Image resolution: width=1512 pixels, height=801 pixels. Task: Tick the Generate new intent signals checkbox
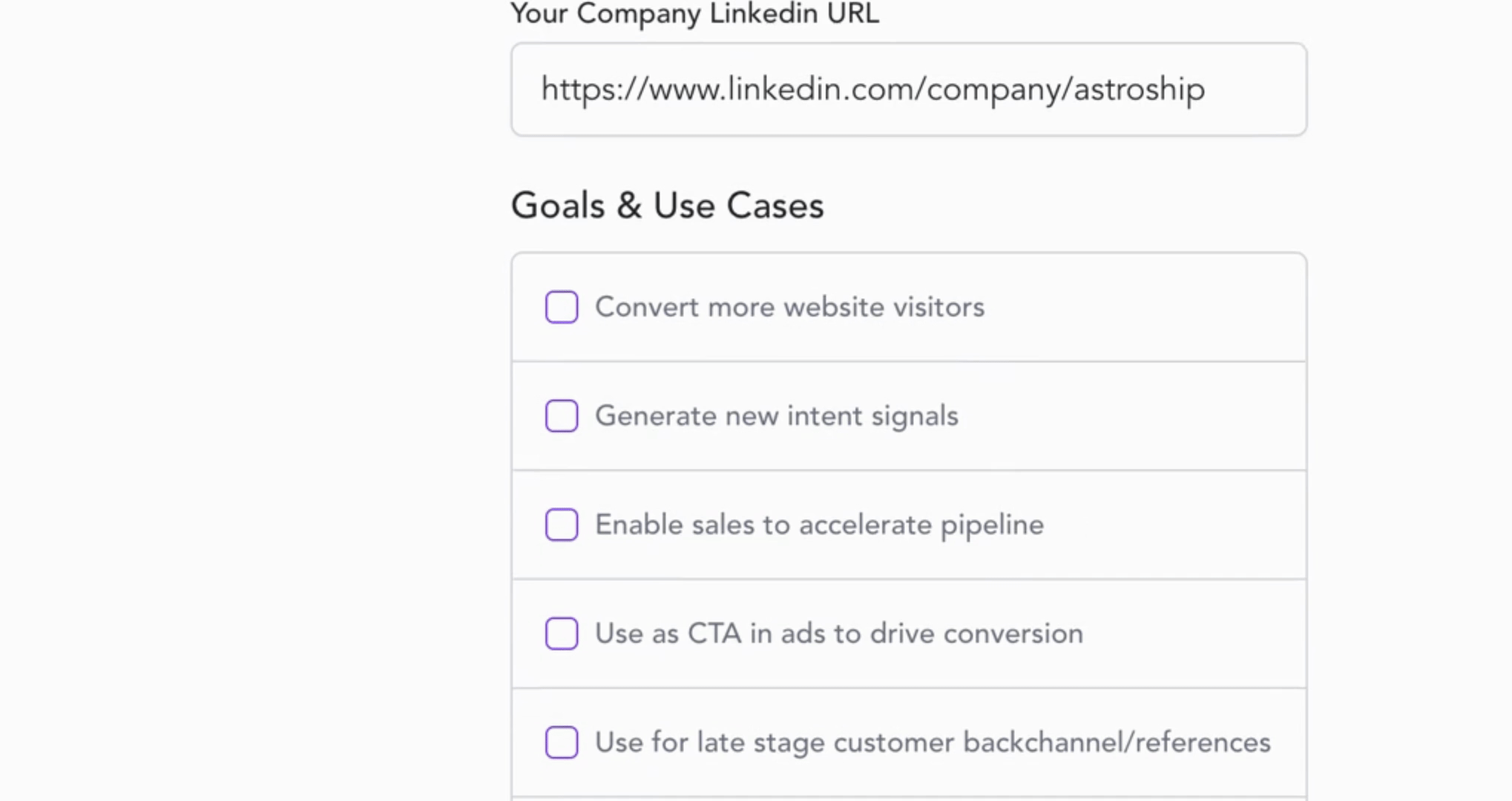[562, 416]
